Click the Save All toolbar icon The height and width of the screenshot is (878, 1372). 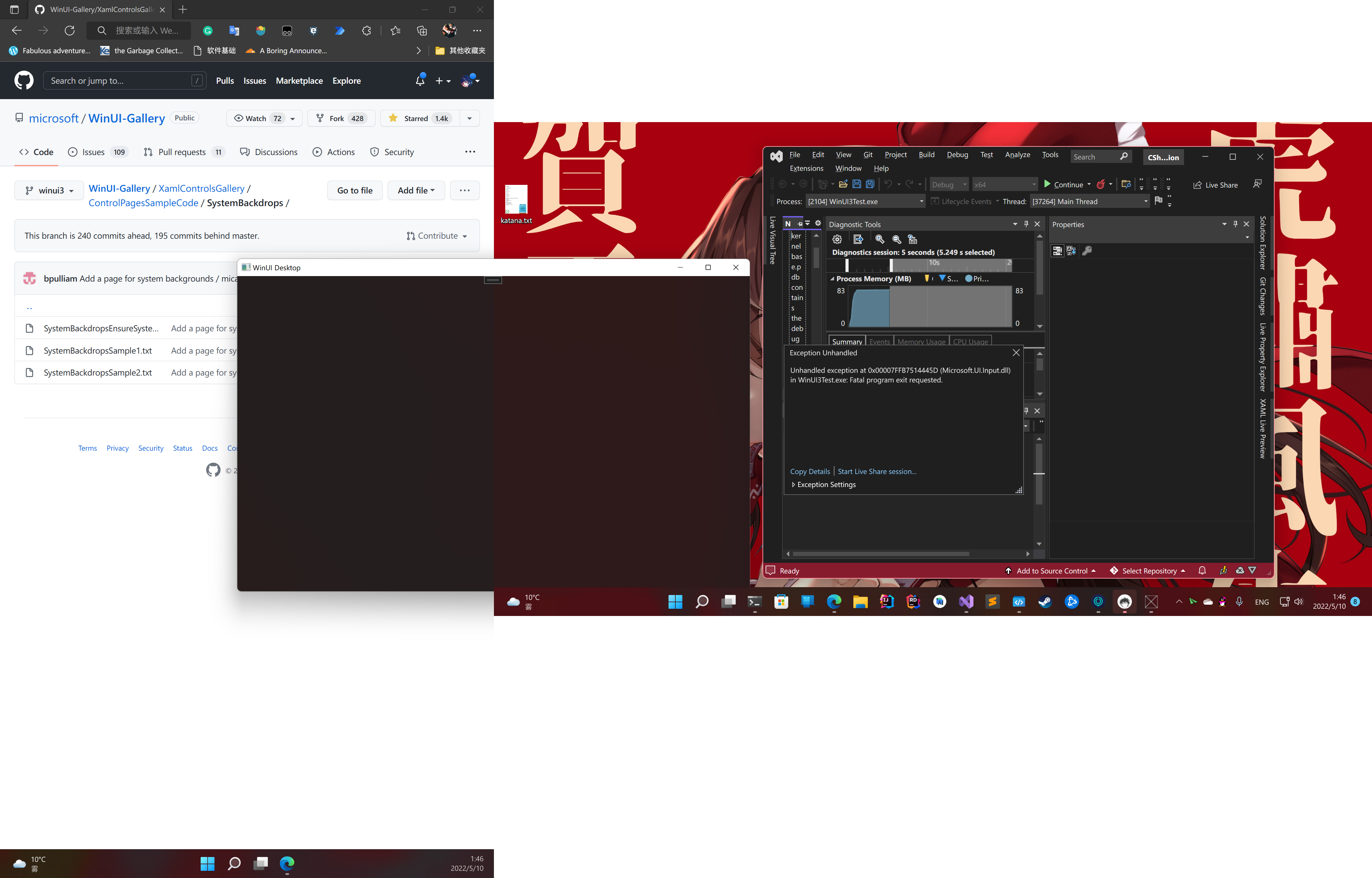[871, 184]
